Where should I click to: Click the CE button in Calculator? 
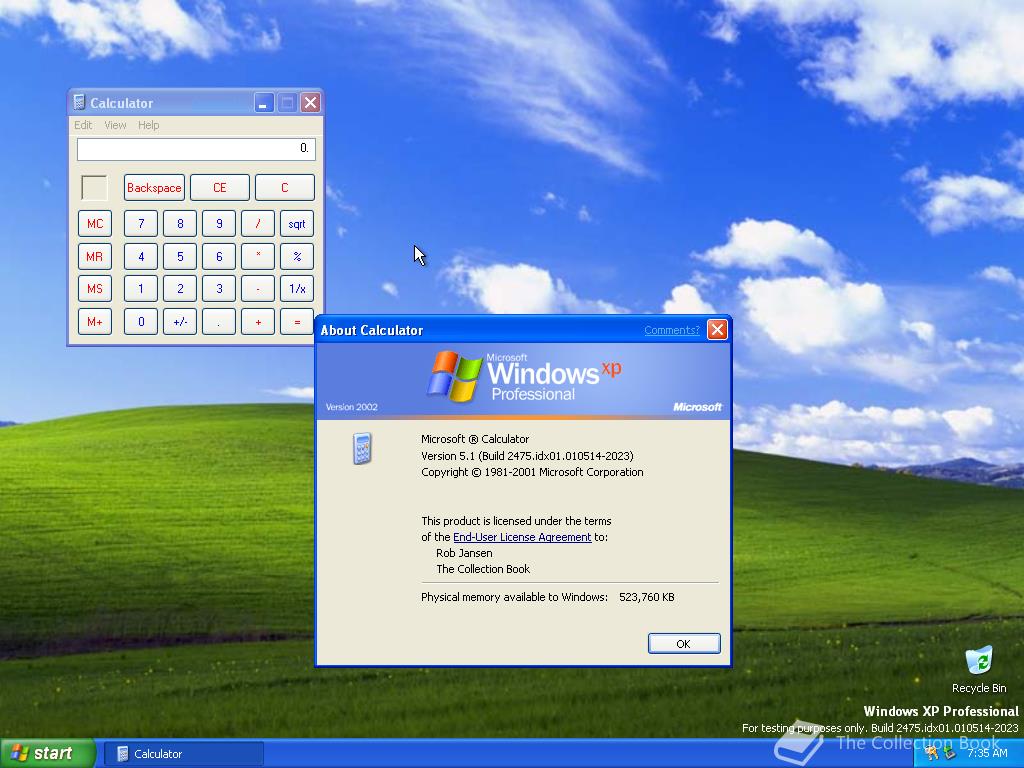pyautogui.click(x=219, y=187)
